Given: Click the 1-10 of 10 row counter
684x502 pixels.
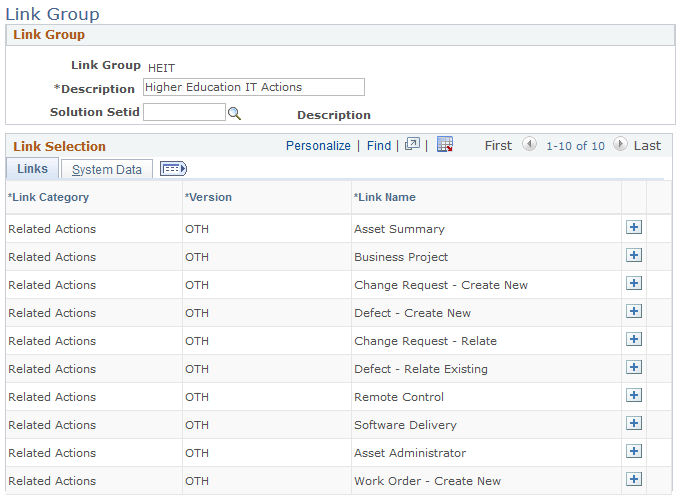Looking at the screenshot, I should 575,146.
